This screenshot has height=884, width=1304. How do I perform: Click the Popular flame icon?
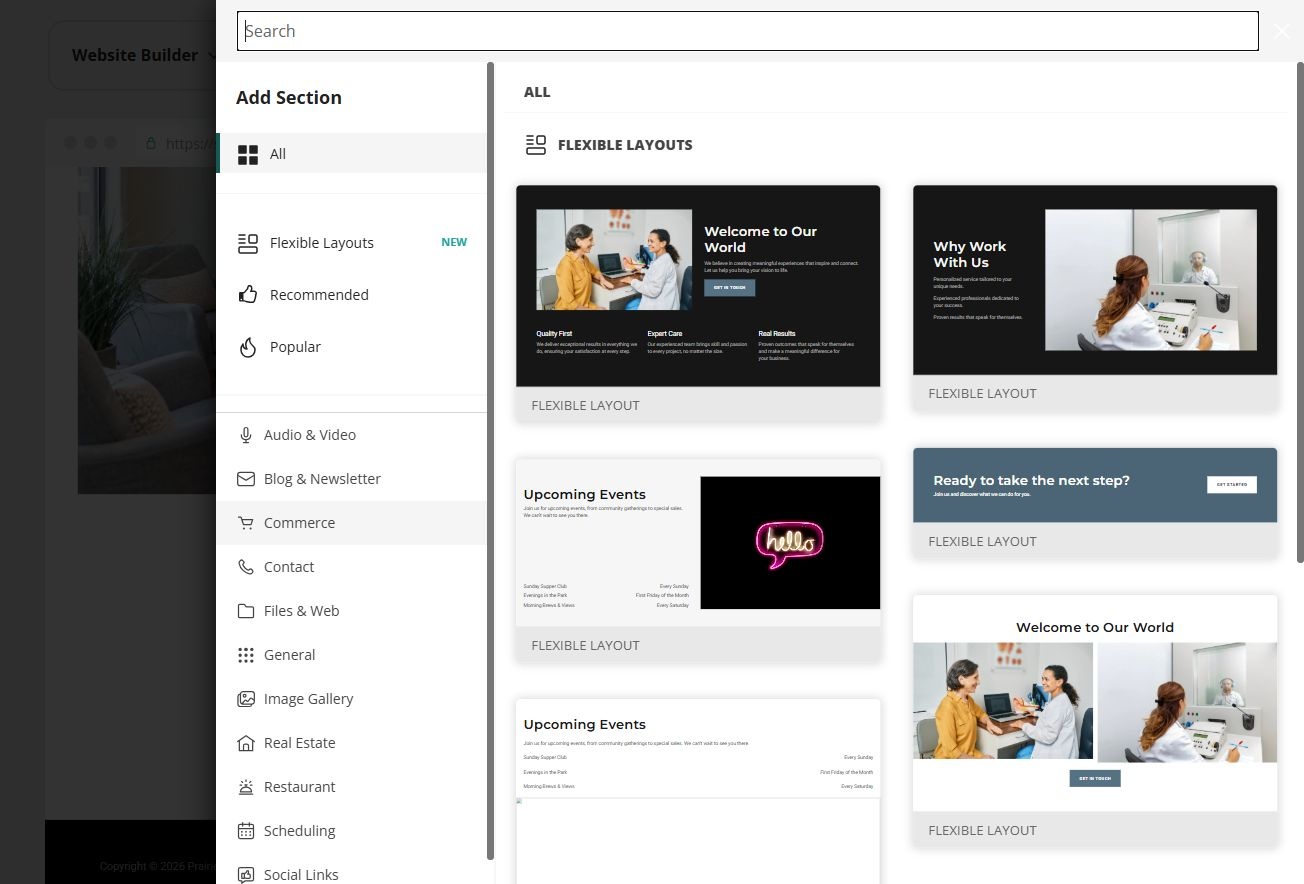248,347
